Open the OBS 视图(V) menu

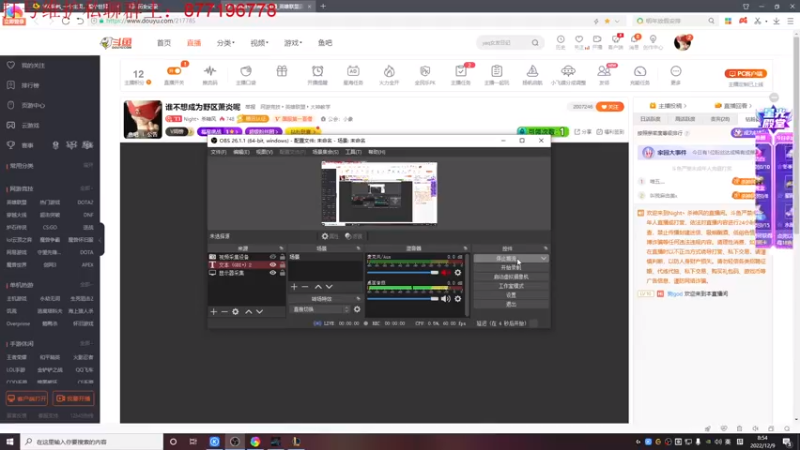point(264,152)
